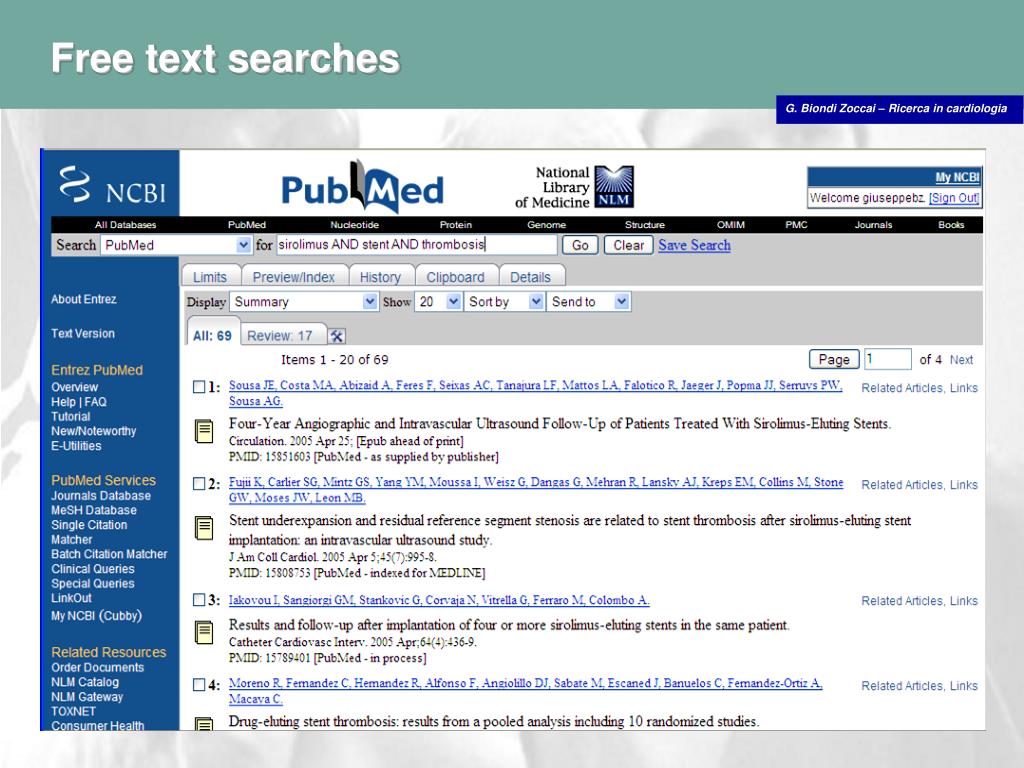Open the Search database dropdown showing PubMed
This screenshot has height=768, width=1024.
(x=176, y=245)
